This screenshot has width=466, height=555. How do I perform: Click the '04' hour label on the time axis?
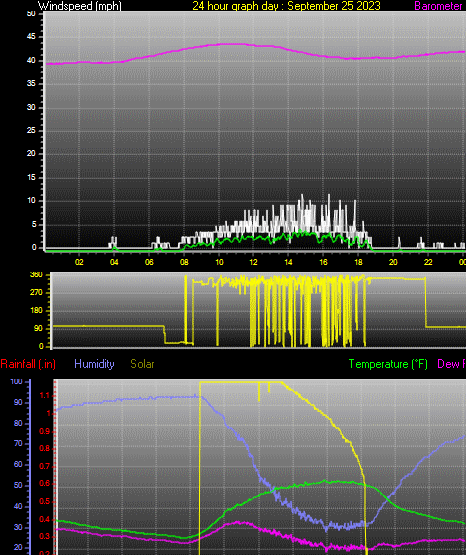coord(114,262)
